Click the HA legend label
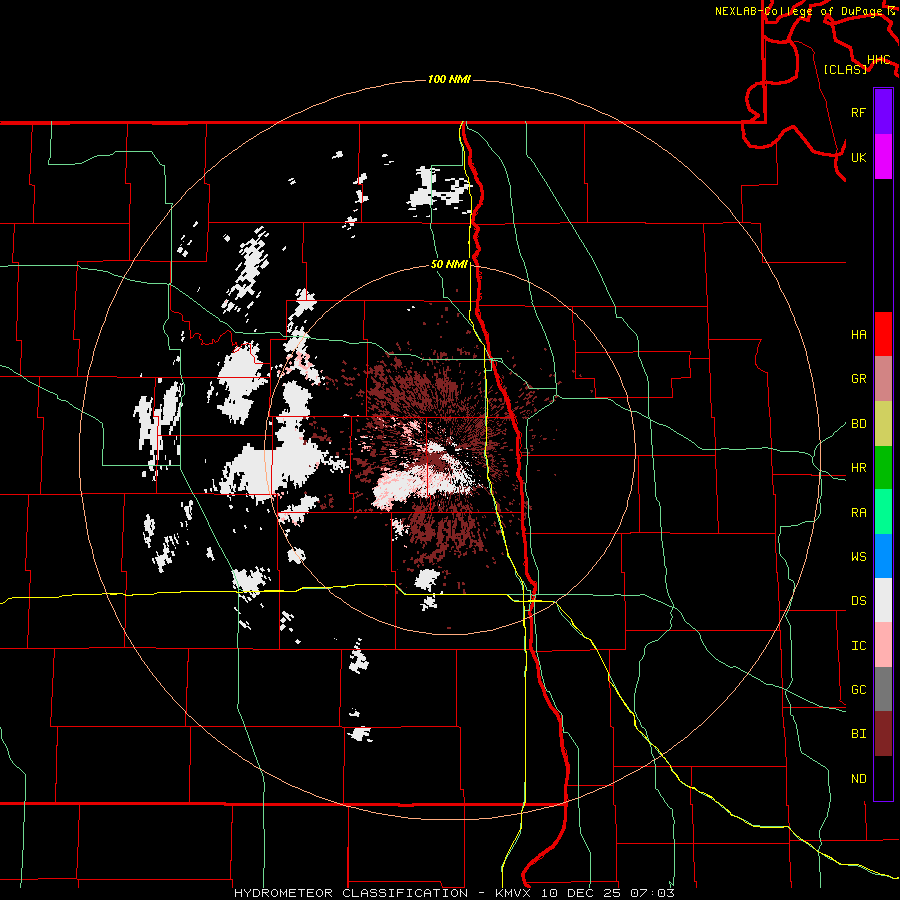Screen dimensions: 900x900 858,334
